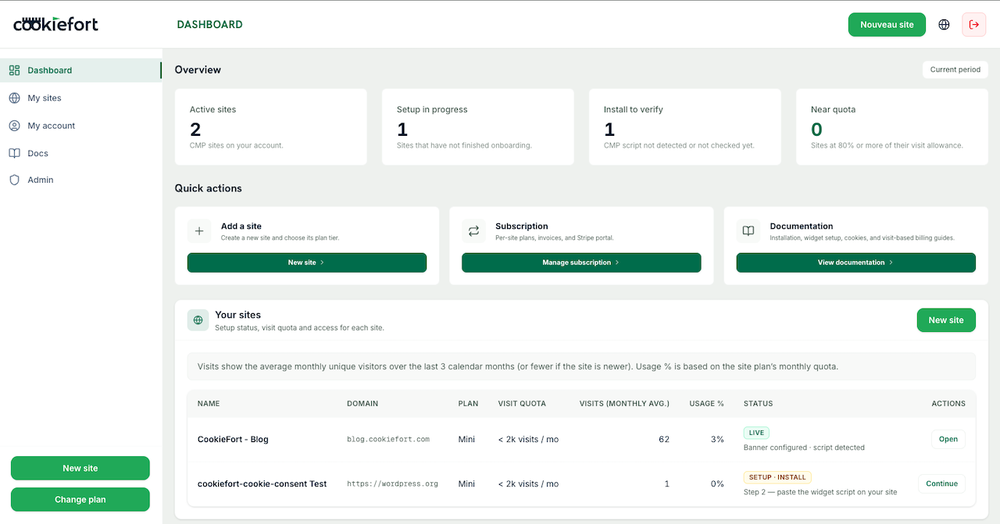Image resolution: width=1000 pixels, height=524 pixels.
Task: Continue setup for cookiefort-cookie-consent Test
Action: pos(941,484)
